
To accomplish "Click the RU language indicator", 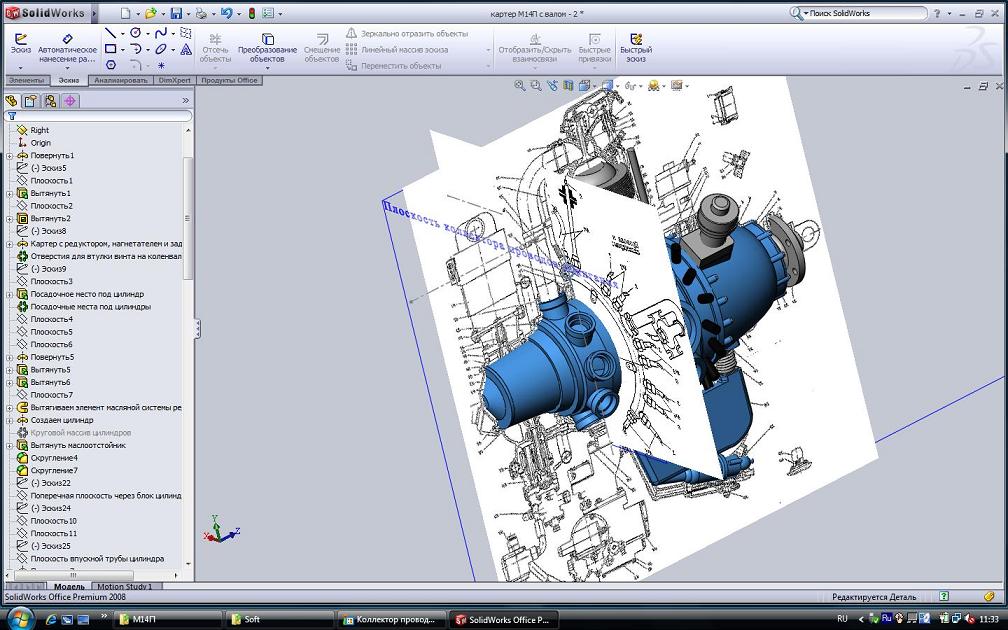I will point(842,618).
